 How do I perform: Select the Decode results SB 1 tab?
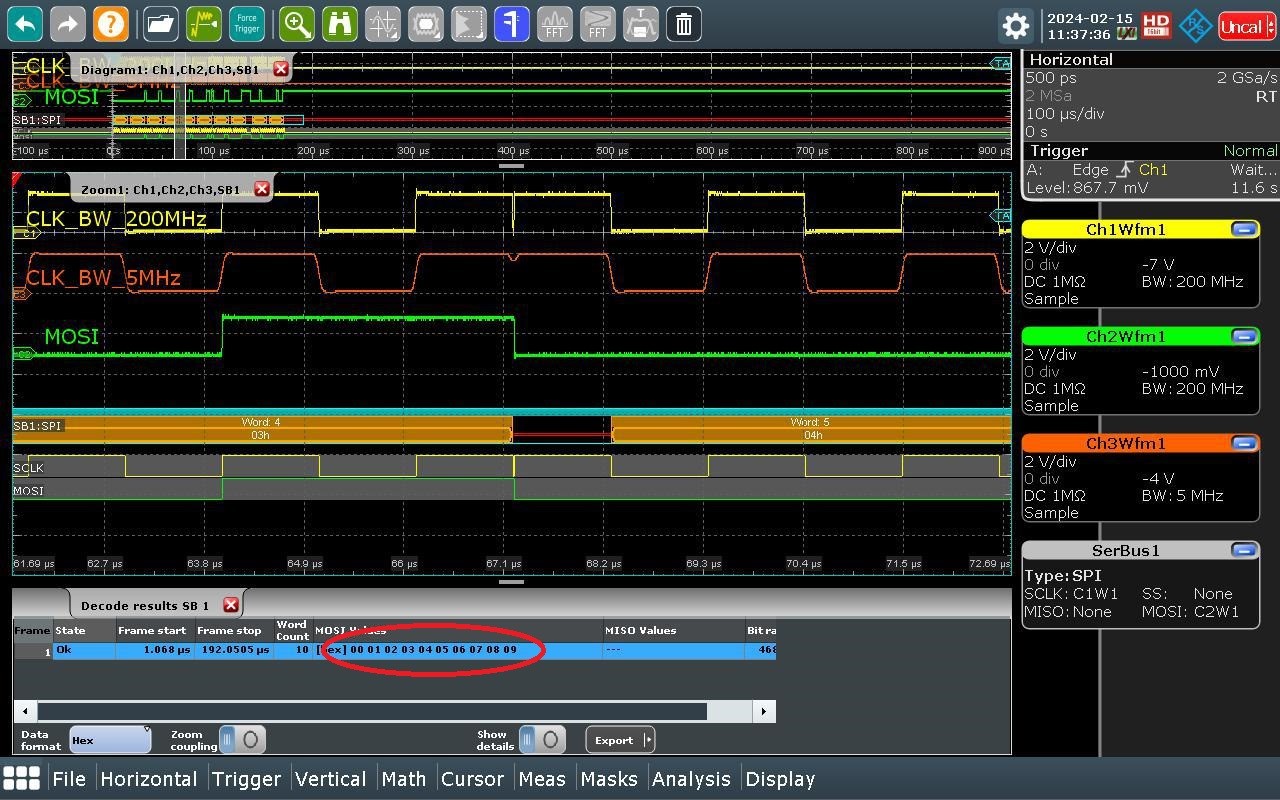point(143,604)
